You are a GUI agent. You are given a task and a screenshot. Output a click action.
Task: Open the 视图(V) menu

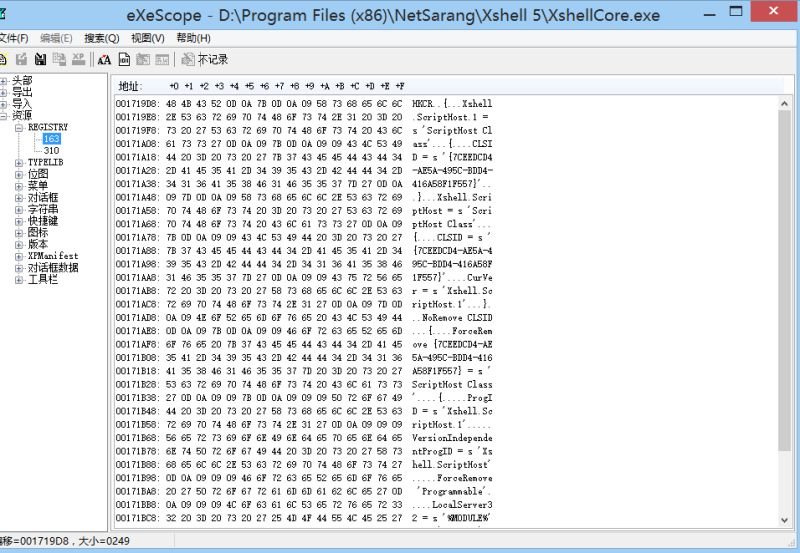tap(147, 38)
